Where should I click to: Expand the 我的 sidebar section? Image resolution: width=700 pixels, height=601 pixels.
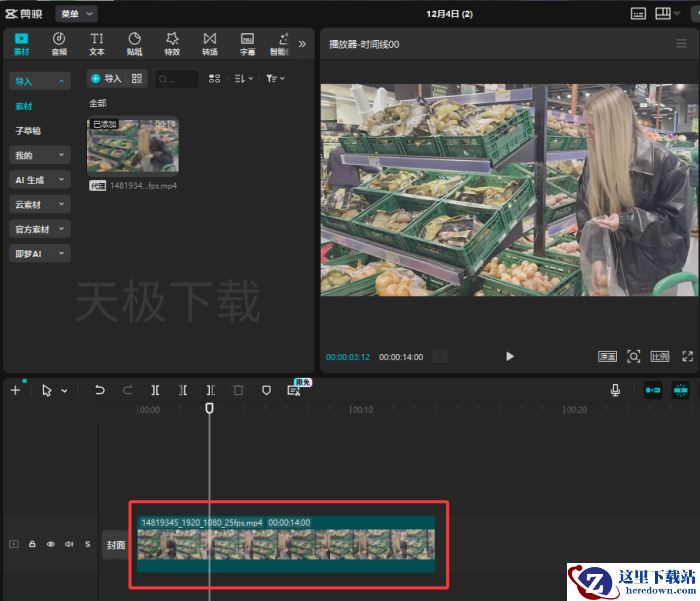pos(40,155)
